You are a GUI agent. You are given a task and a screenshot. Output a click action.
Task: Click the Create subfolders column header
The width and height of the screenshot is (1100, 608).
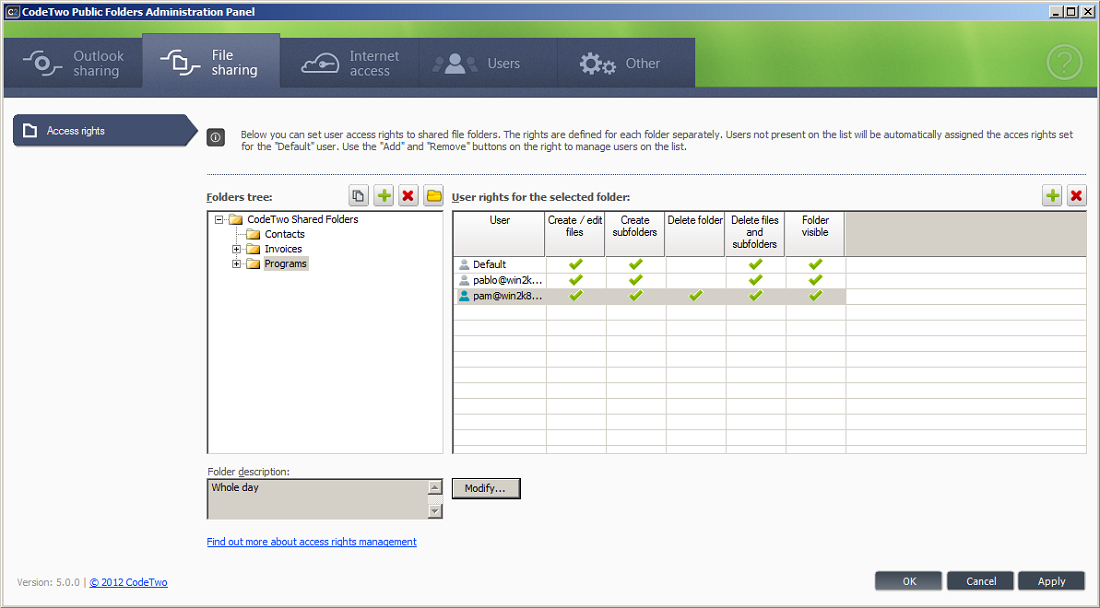tap(635, 234)
